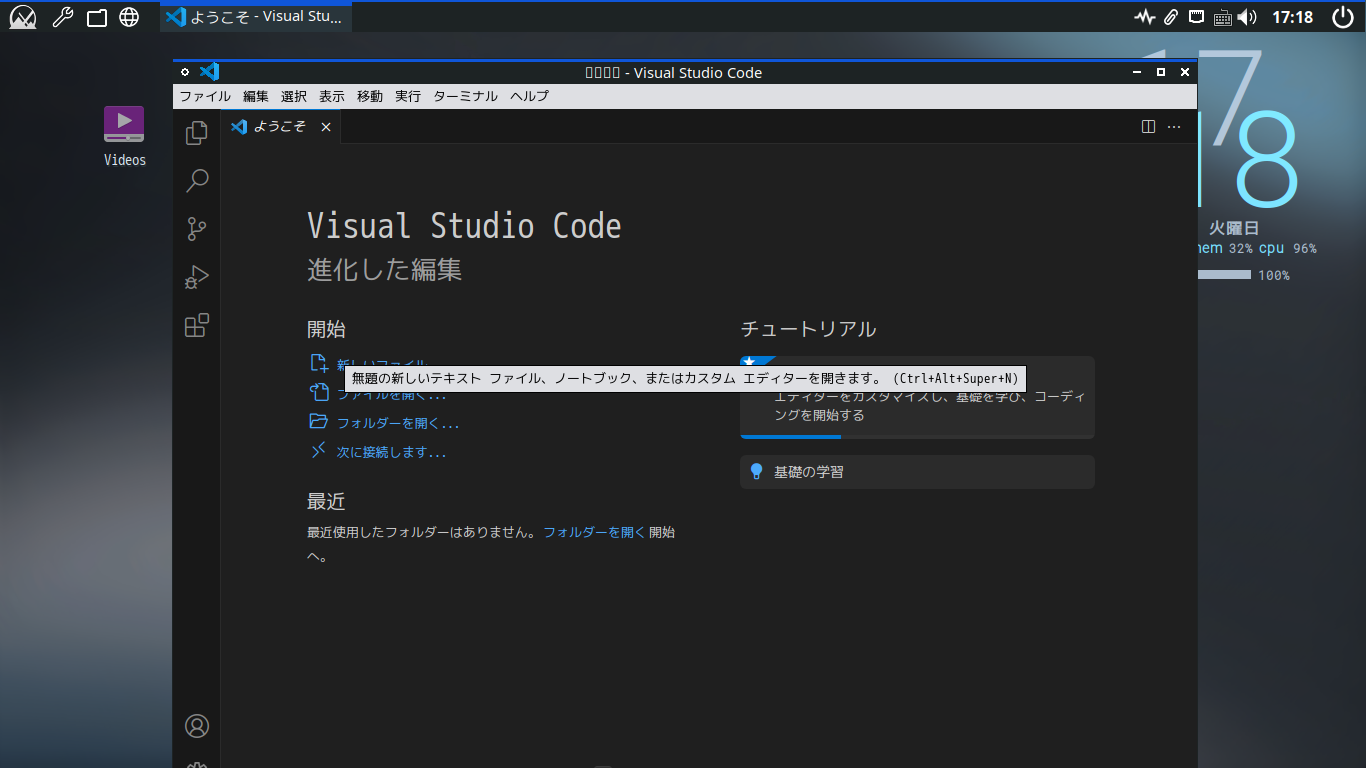Click 次に接続します... link
The image size is (1366, 768).
(x=392, y=452)
